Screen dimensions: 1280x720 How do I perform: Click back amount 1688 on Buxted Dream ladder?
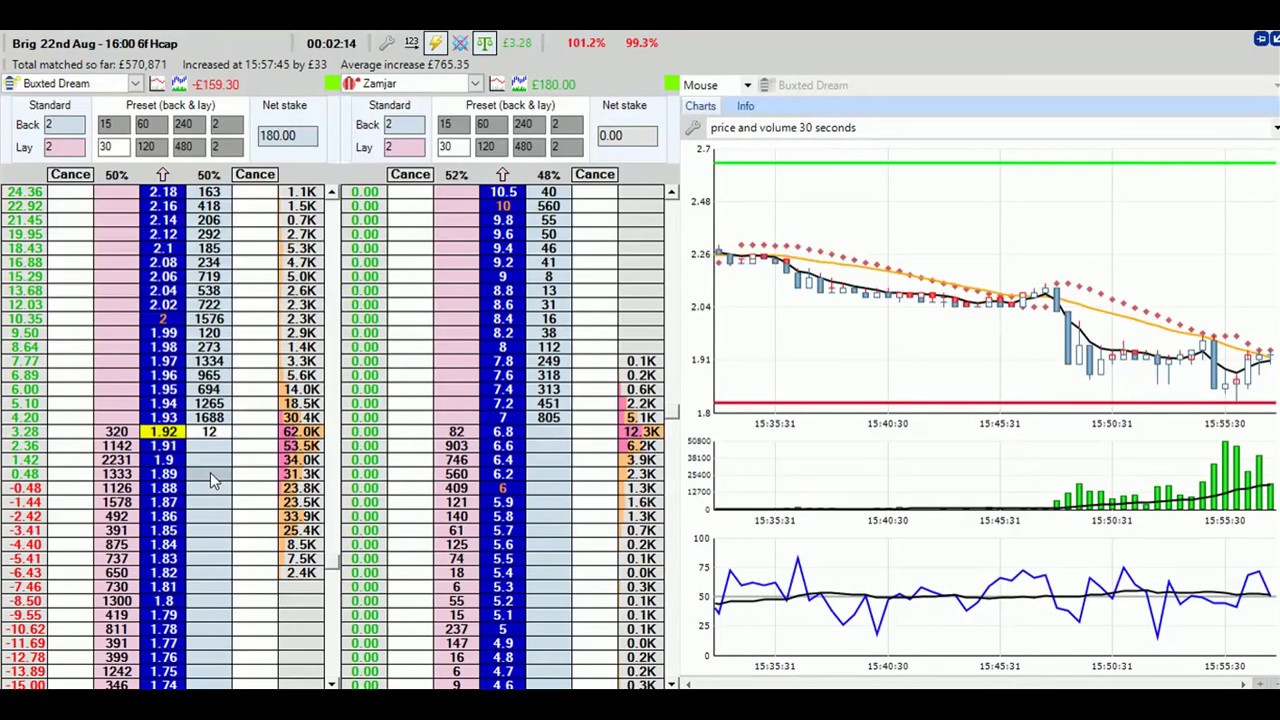click(x=209, y=418)
